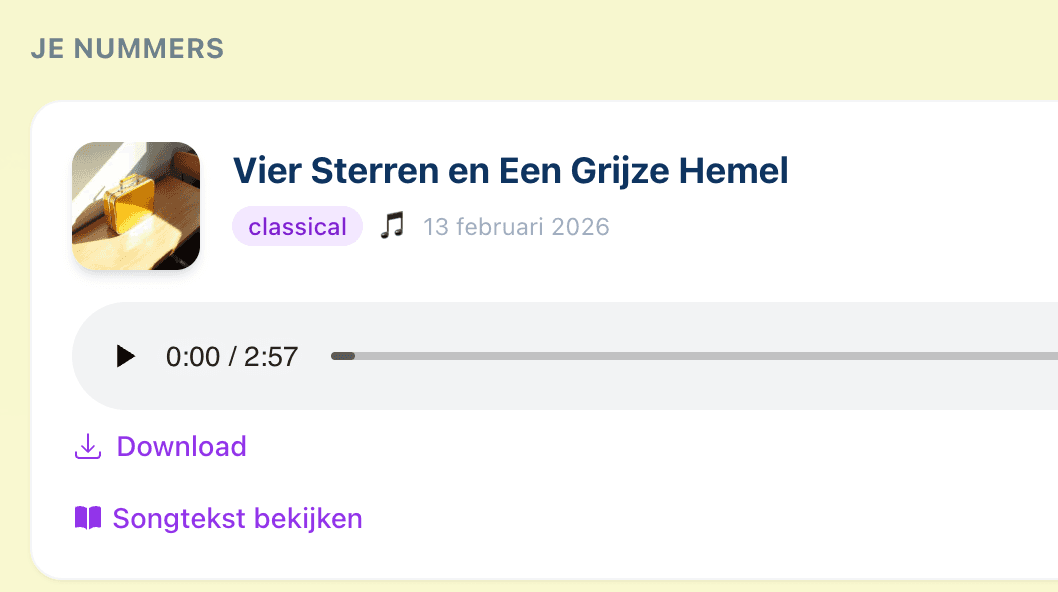
Task: Click the open-book icon beside Songtekst bekijken
Action: [87, 518]
